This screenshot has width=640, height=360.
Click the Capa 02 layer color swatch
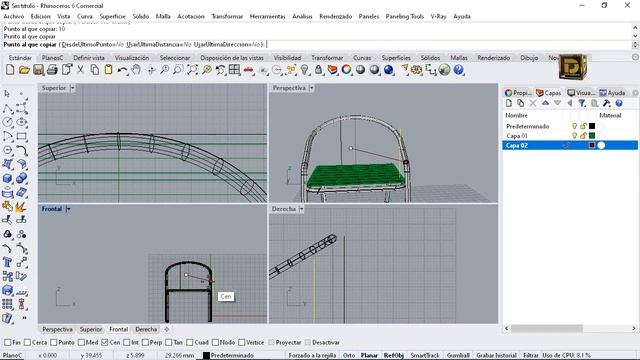(592, 145)
